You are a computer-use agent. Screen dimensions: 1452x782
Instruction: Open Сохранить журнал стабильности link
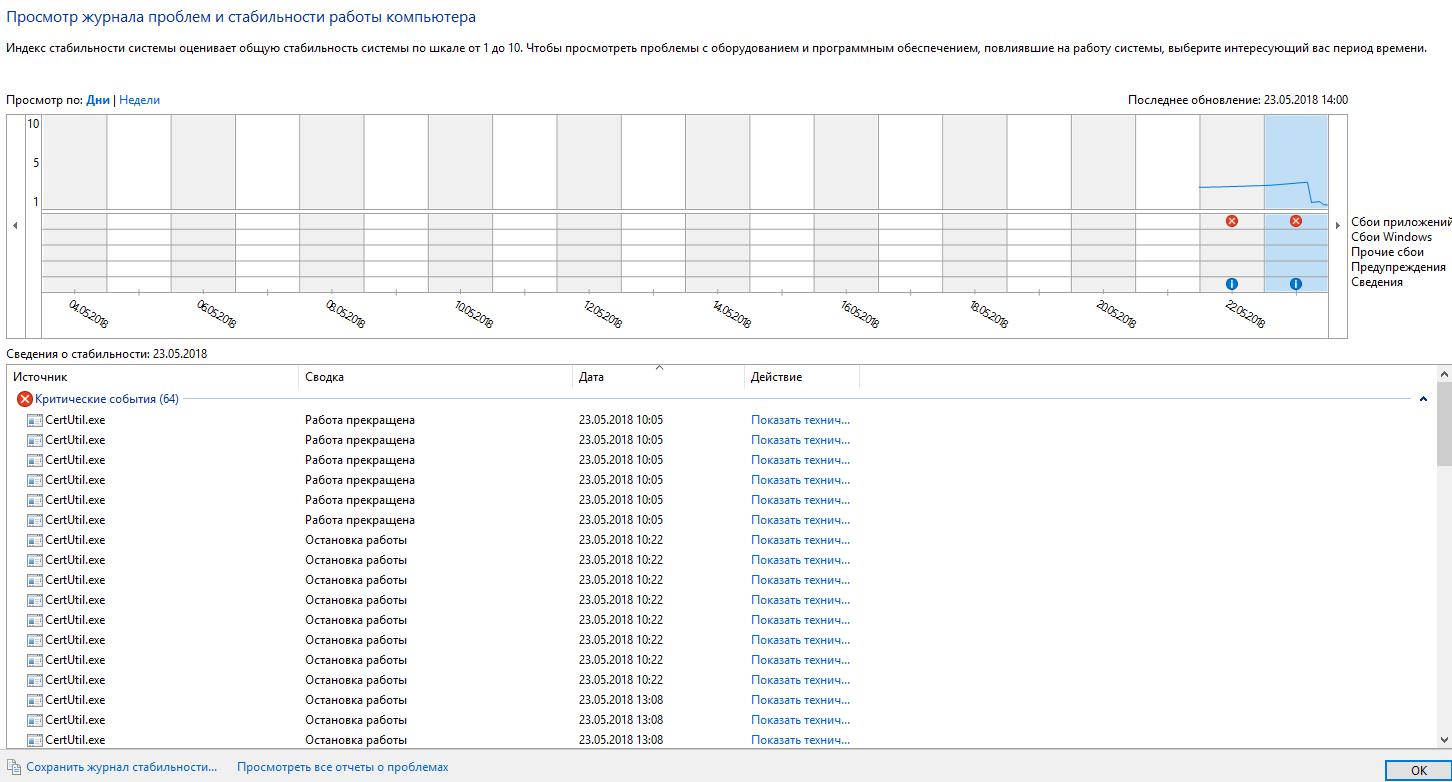tap(122, 767)
